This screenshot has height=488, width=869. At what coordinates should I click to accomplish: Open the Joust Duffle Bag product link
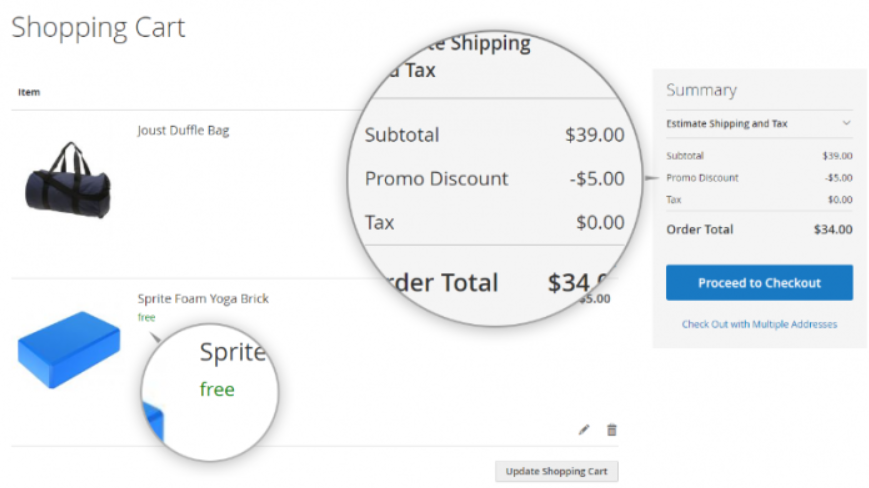click(183, 131)
